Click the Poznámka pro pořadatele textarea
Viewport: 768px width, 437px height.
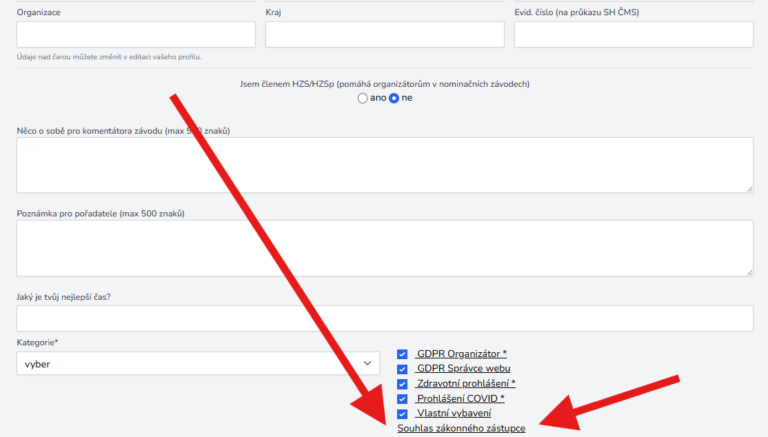tap(384, 248)
